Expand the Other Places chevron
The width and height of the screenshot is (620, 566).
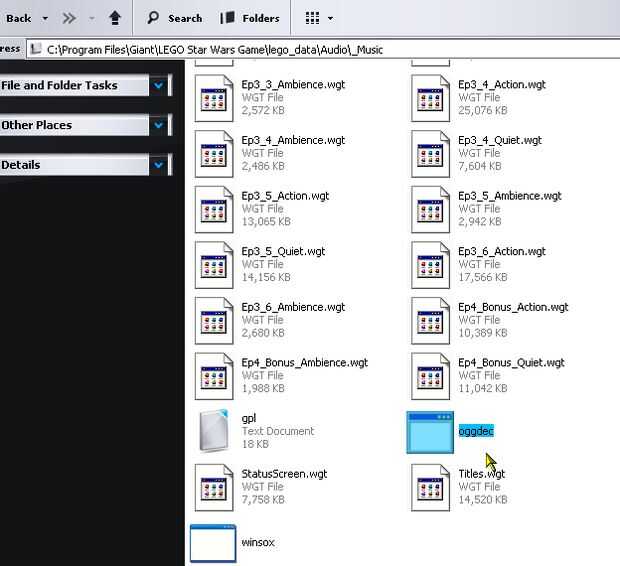pos(159,125)
